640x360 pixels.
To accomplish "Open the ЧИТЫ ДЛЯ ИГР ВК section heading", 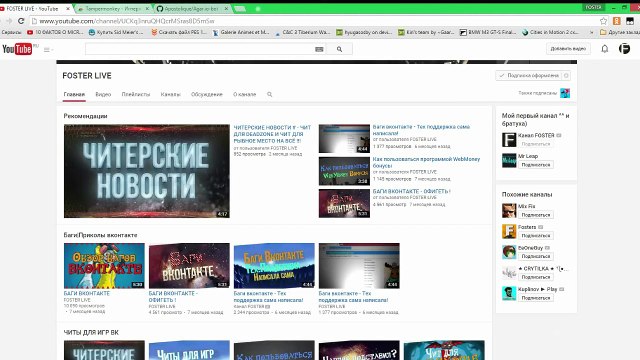I will [x=91, y=333].
